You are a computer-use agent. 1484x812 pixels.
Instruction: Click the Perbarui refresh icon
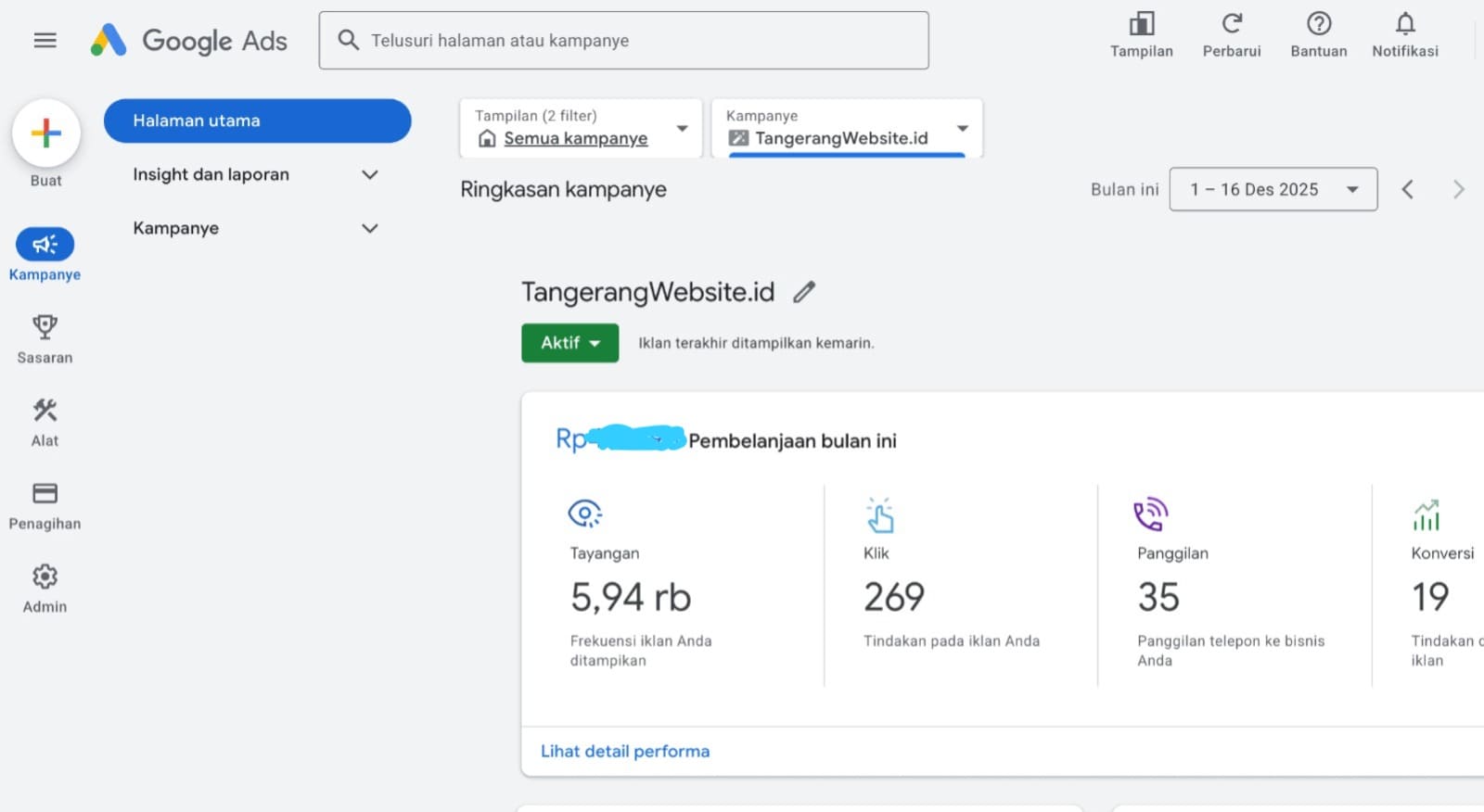[x=1231, y=25]
